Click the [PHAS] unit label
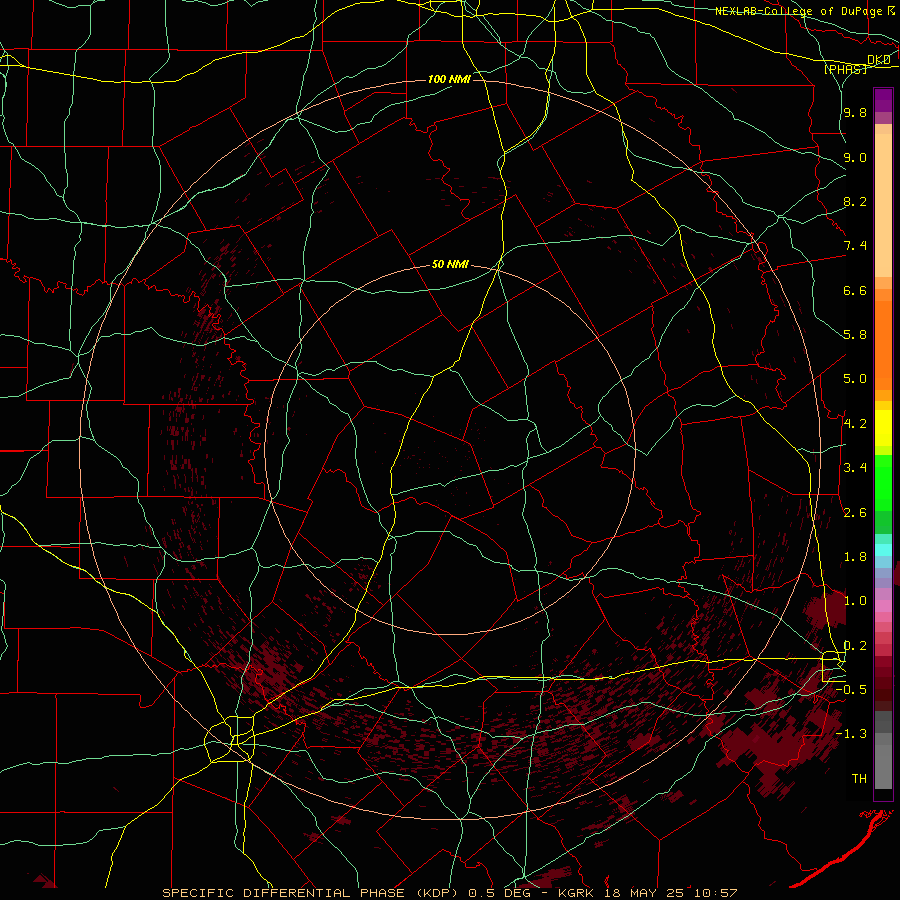The image size is (900, 900). (846, 69)
